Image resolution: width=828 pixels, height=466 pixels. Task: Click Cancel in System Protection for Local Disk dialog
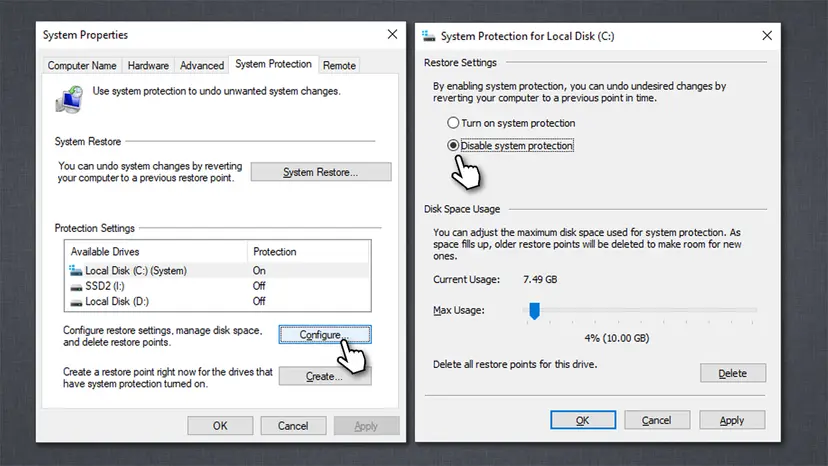pos(657,420)
